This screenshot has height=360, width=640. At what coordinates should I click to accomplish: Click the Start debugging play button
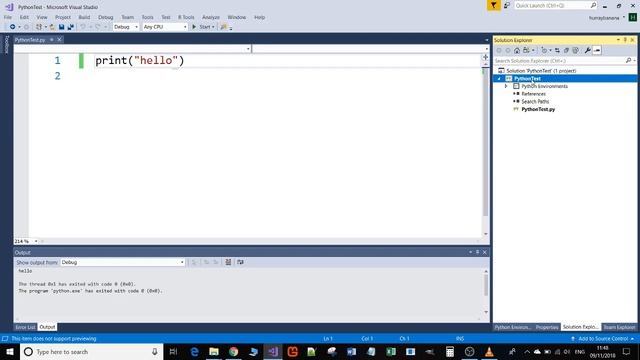(x=194, y=27)
